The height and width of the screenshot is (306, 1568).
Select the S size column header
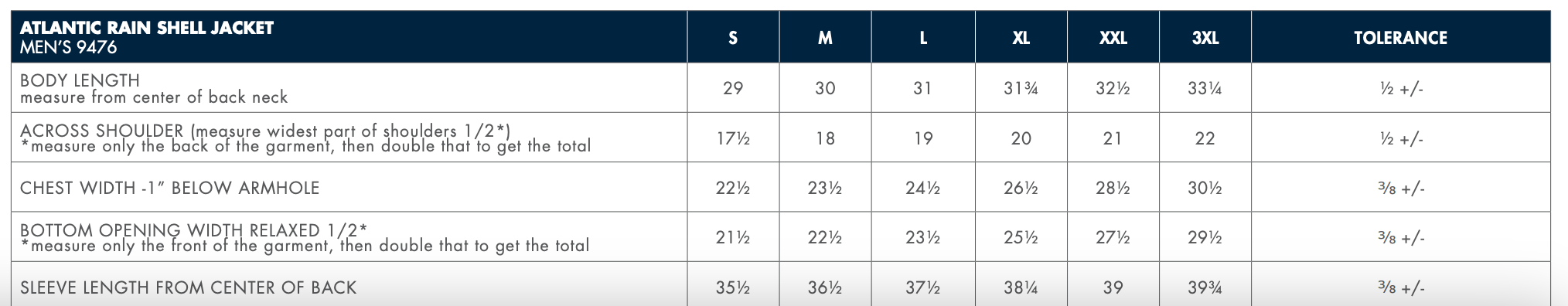tap(733, 38)
